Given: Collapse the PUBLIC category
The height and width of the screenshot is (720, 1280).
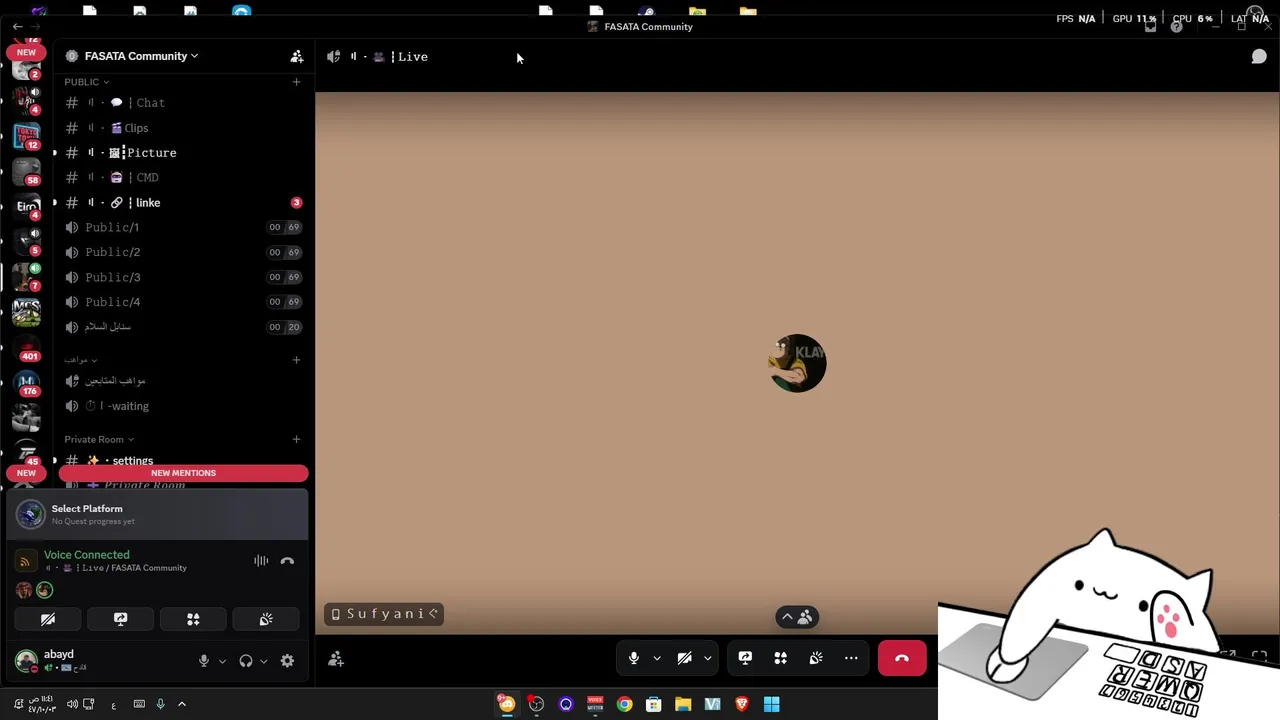Looking at the screenshot, I should (x=86, y=82).
